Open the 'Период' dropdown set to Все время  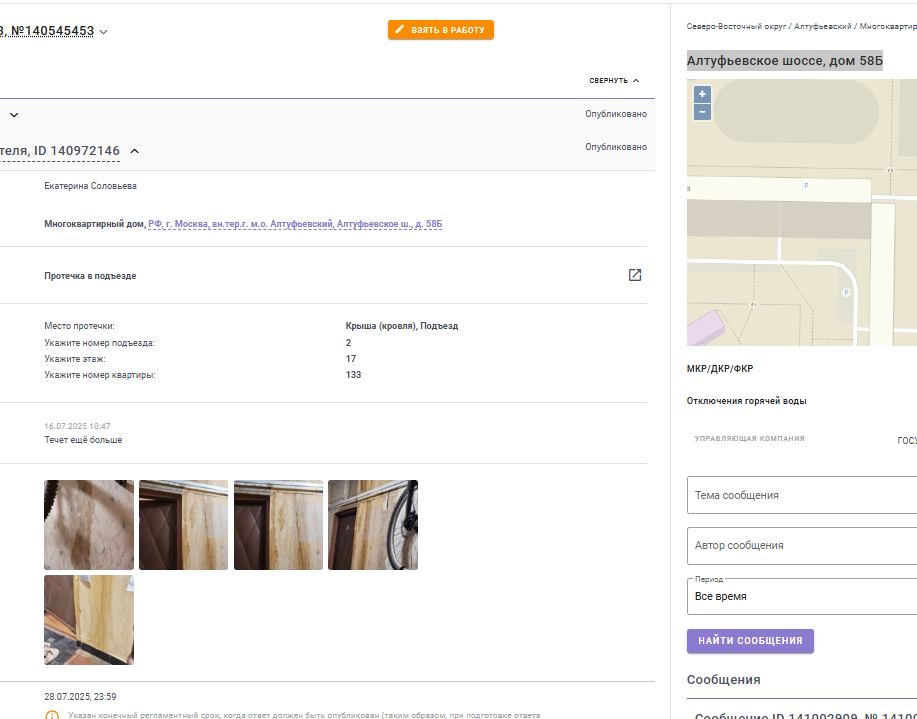[x=802, y=596]
